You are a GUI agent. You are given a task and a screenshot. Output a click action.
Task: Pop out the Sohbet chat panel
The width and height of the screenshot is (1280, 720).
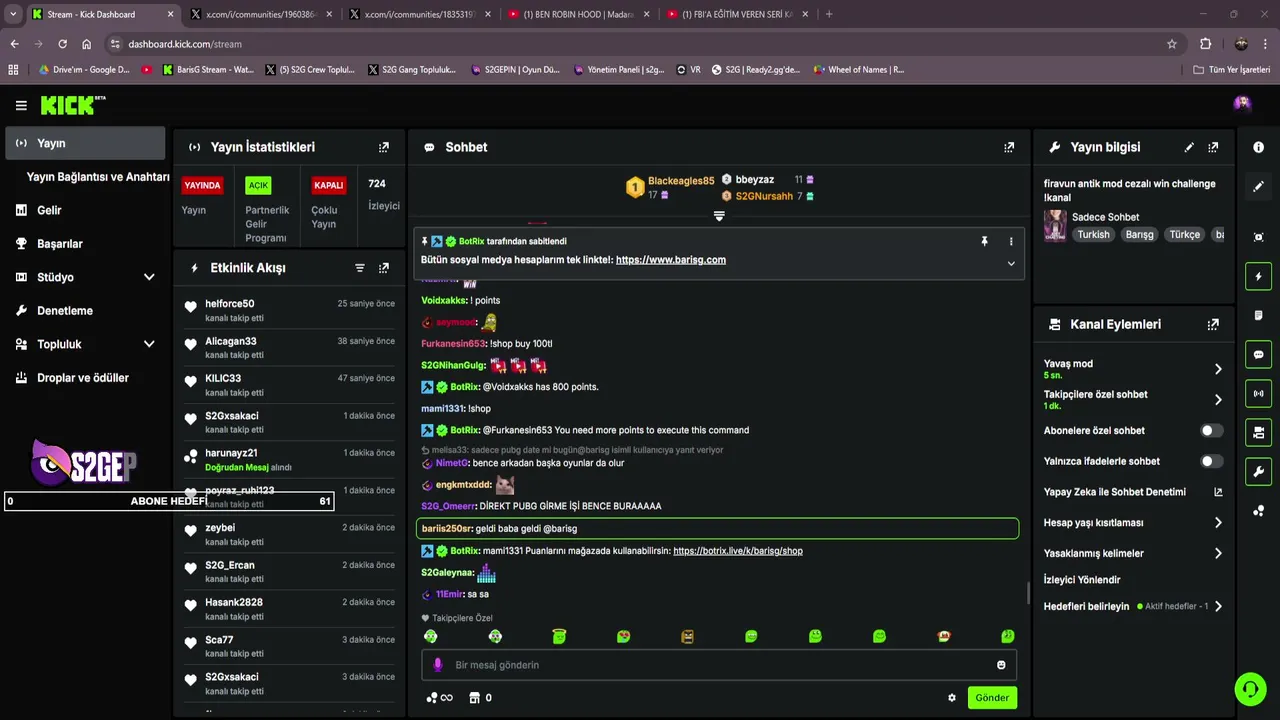tap(1009, 147)
